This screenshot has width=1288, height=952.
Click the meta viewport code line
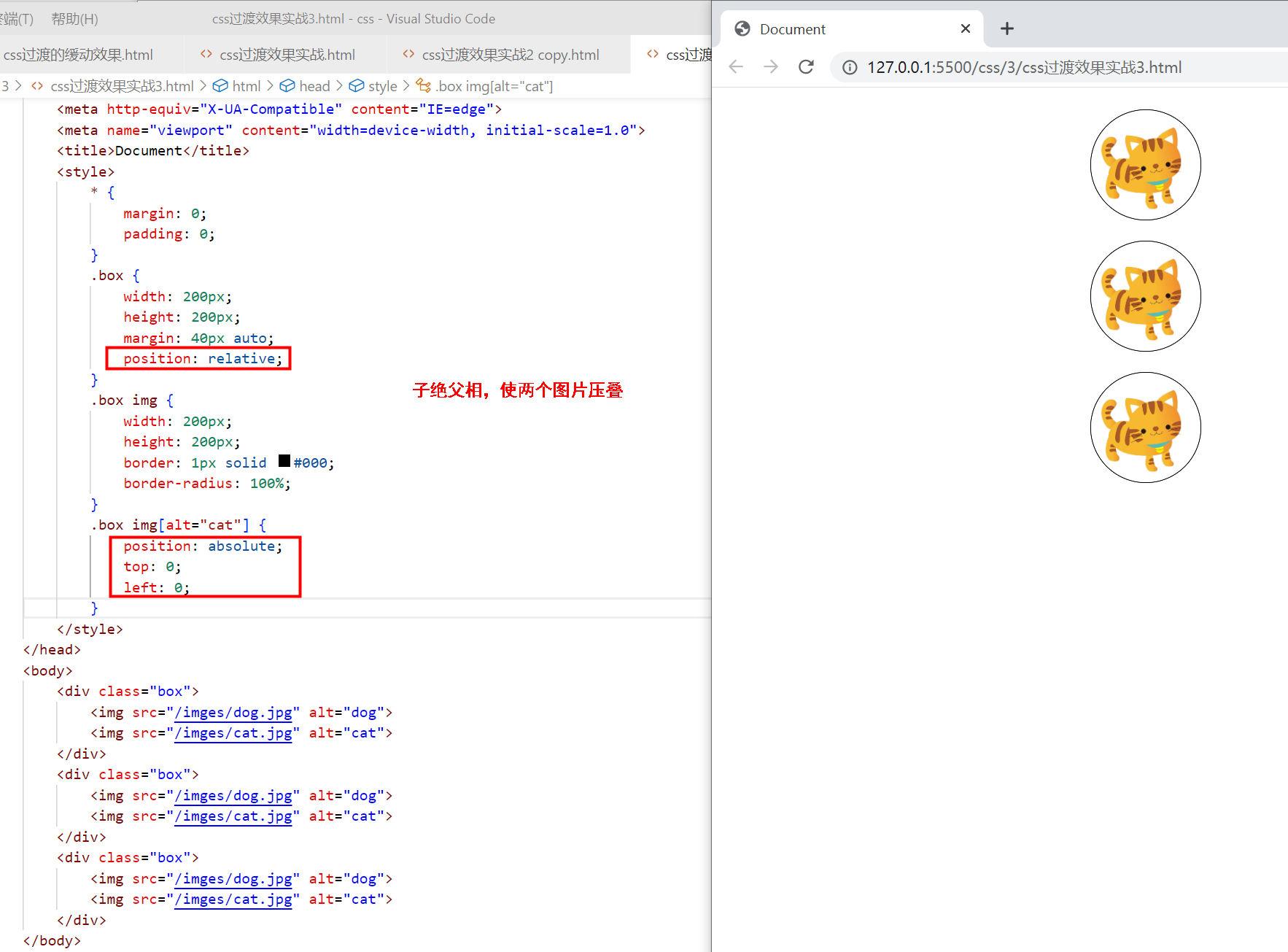(x=351, y=131)
